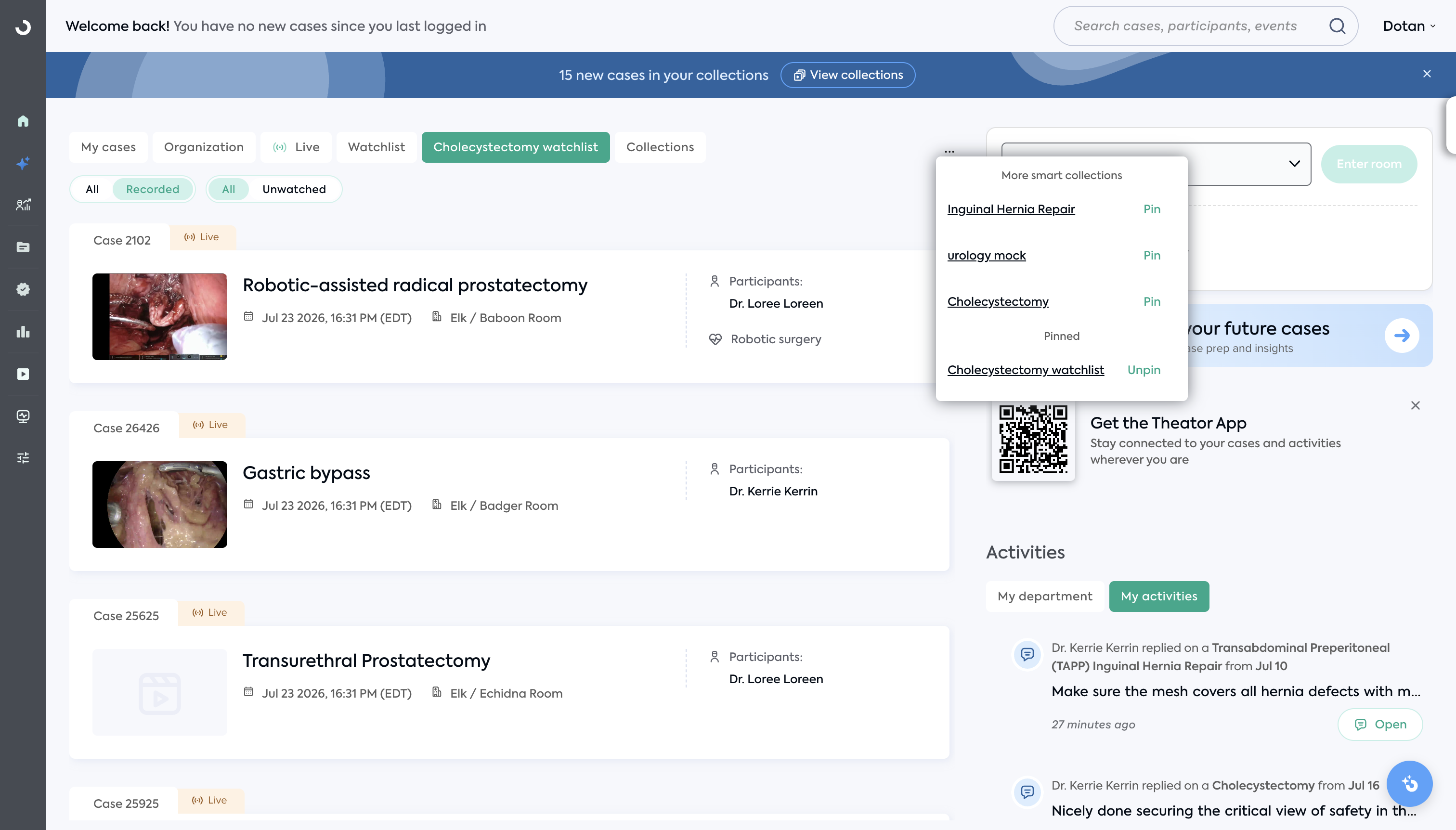Open the Gastric bypass video thumbnail
Screen dimensions: 1456x830
click(160, 505)
